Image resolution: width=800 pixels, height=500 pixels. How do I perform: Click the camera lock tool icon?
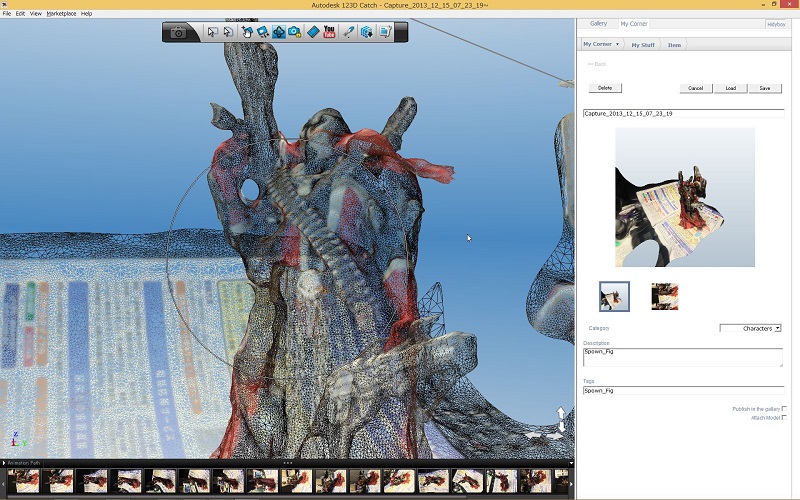click(294, 32)
